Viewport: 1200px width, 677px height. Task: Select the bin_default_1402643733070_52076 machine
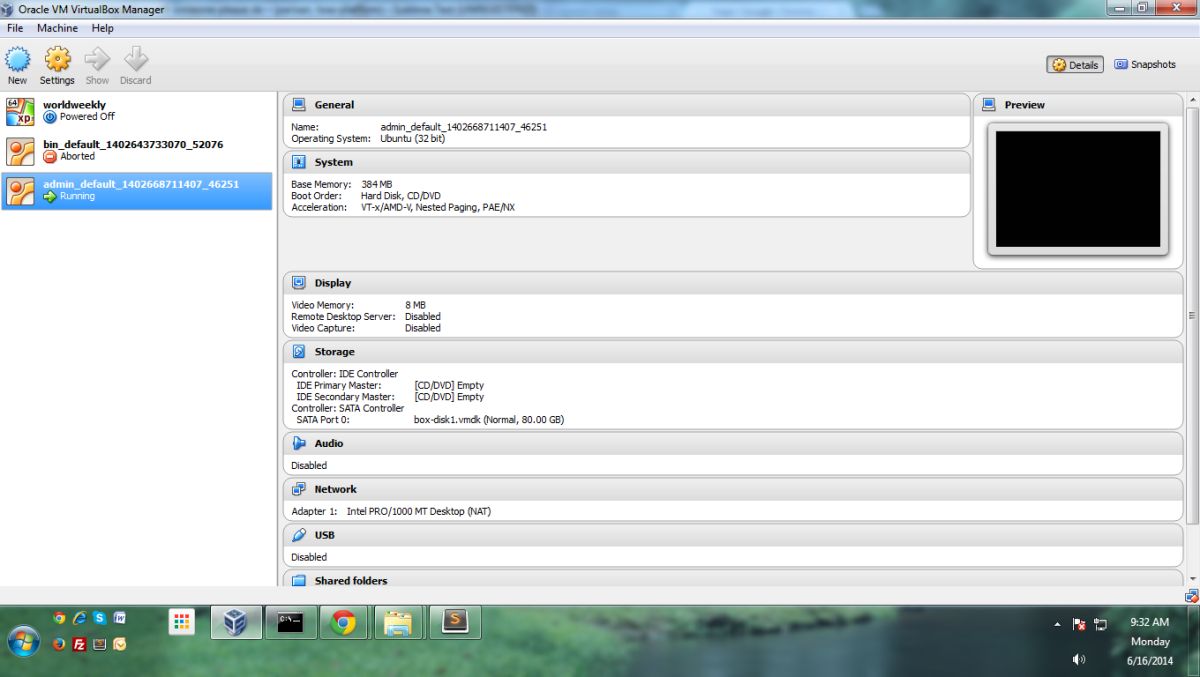pos(137,151)
